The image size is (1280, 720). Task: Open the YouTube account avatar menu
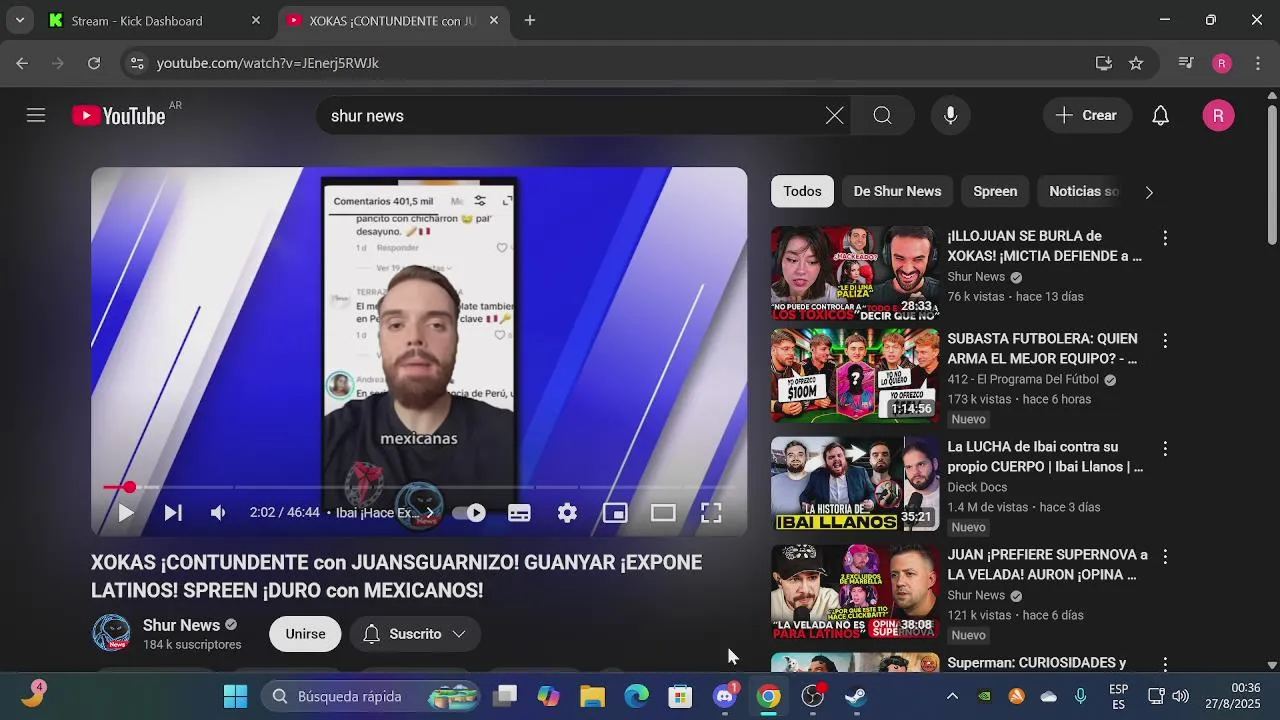1218,116
